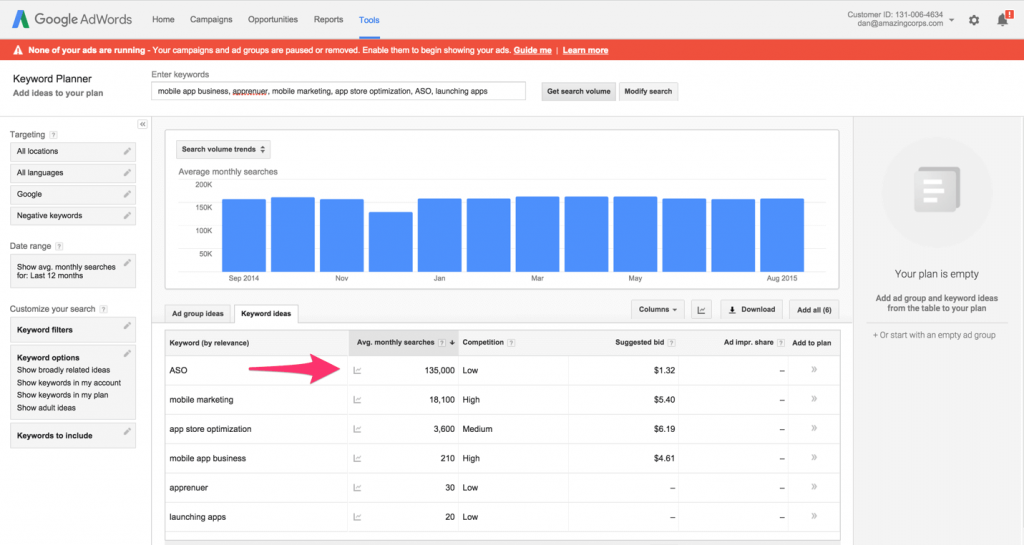Click Show keywords in my account

[x=69, y=383]
